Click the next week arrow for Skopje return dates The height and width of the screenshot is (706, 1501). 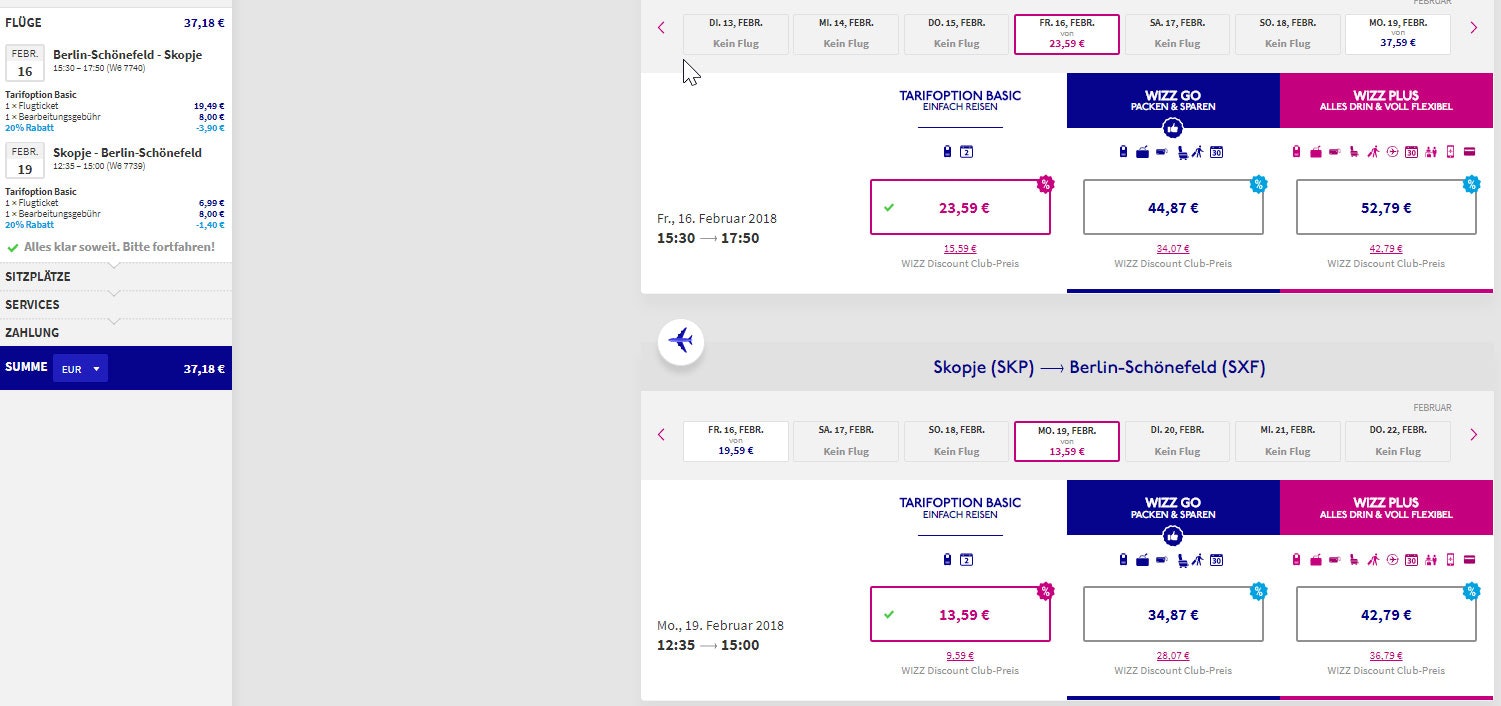pyautogui.click(x=1473, y=435)
